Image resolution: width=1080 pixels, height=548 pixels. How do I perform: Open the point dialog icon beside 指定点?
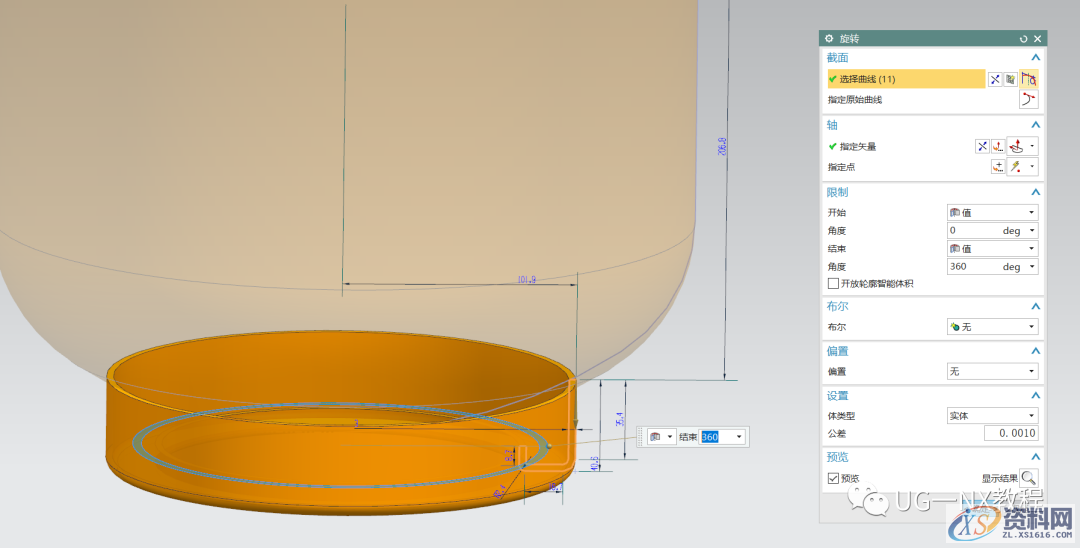(x=998, y=167)
